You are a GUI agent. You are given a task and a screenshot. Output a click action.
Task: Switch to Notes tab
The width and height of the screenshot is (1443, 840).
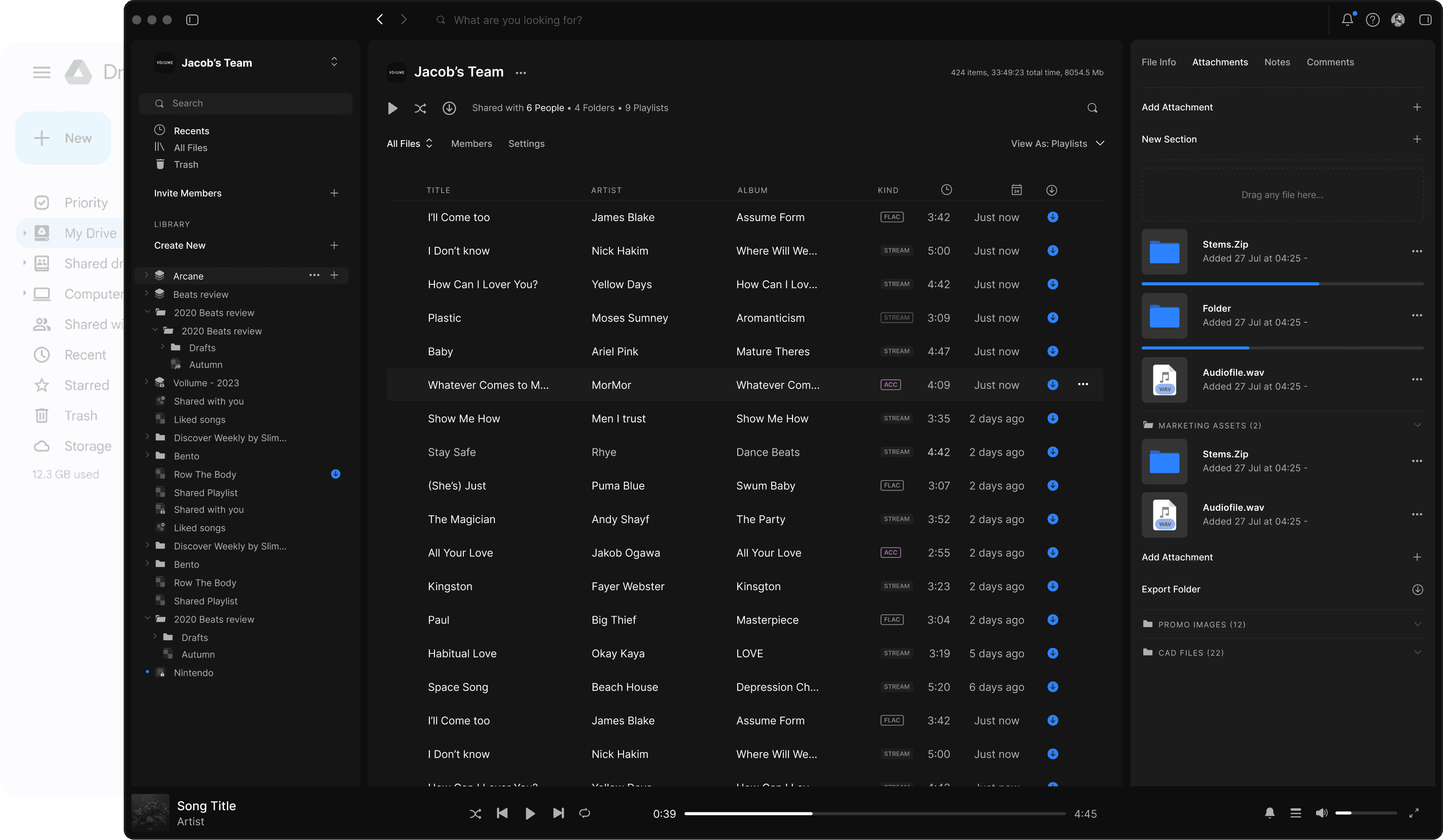point(1277,62)
